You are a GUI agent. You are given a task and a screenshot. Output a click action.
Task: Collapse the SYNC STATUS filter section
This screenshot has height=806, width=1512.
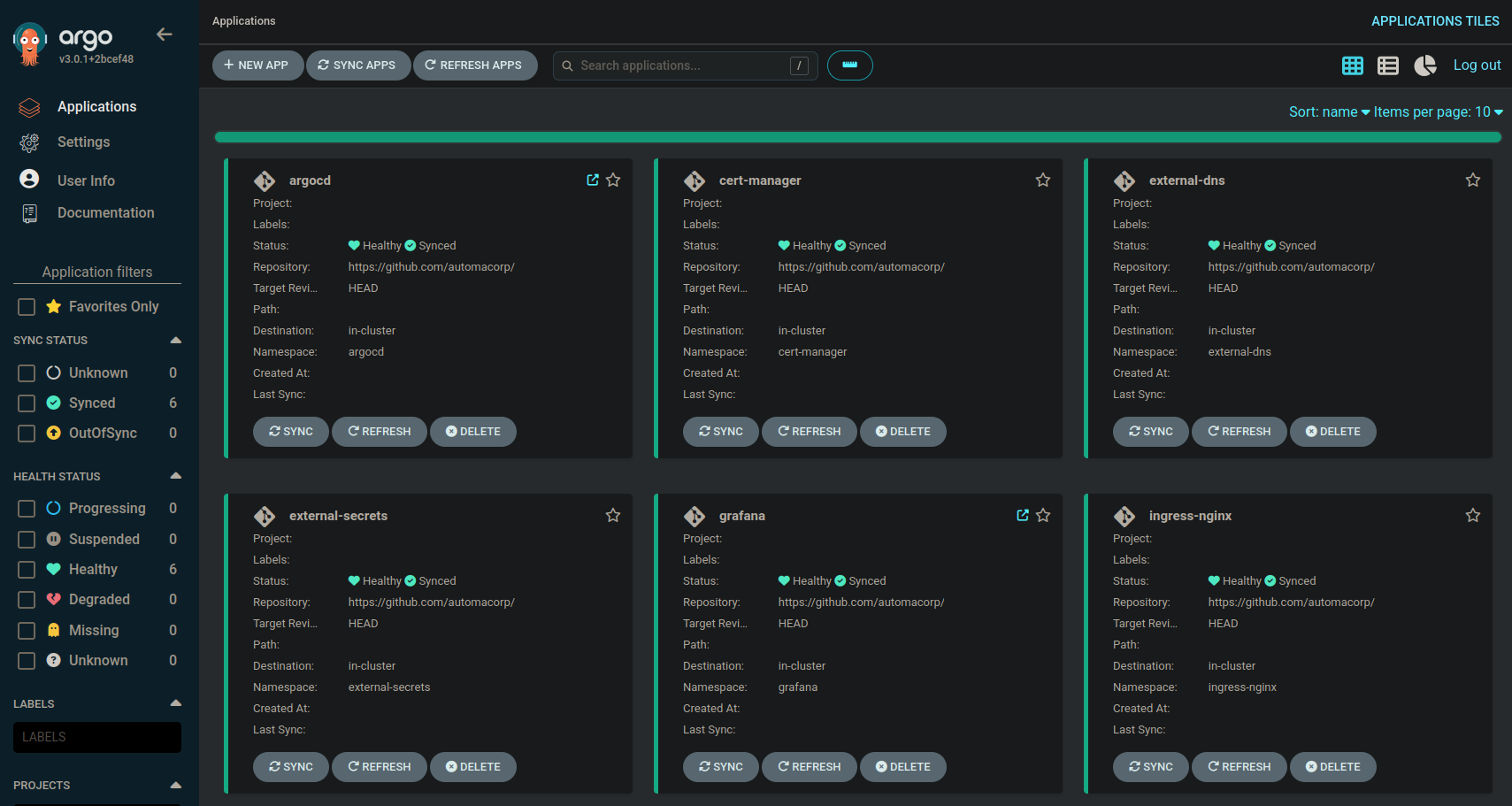(x=175, y=340)
